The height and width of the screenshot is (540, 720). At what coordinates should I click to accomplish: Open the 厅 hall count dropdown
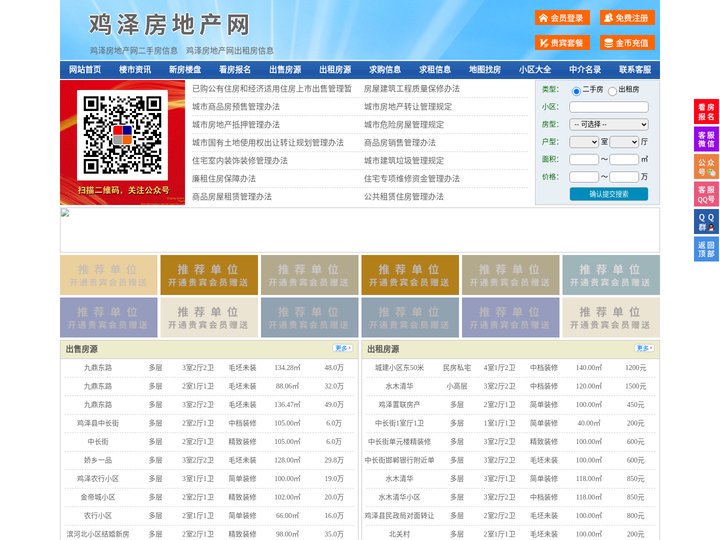[x=624, y=142]
